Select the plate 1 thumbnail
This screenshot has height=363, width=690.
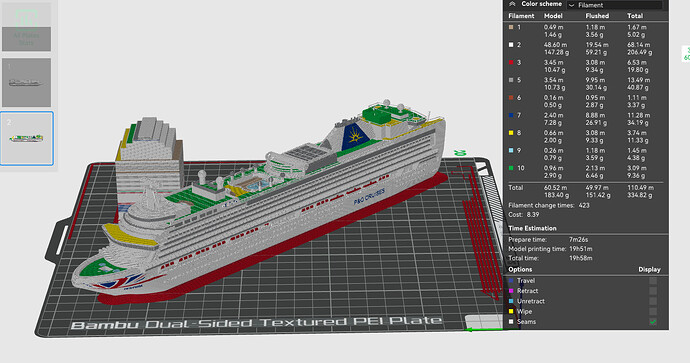click(26, 82)
